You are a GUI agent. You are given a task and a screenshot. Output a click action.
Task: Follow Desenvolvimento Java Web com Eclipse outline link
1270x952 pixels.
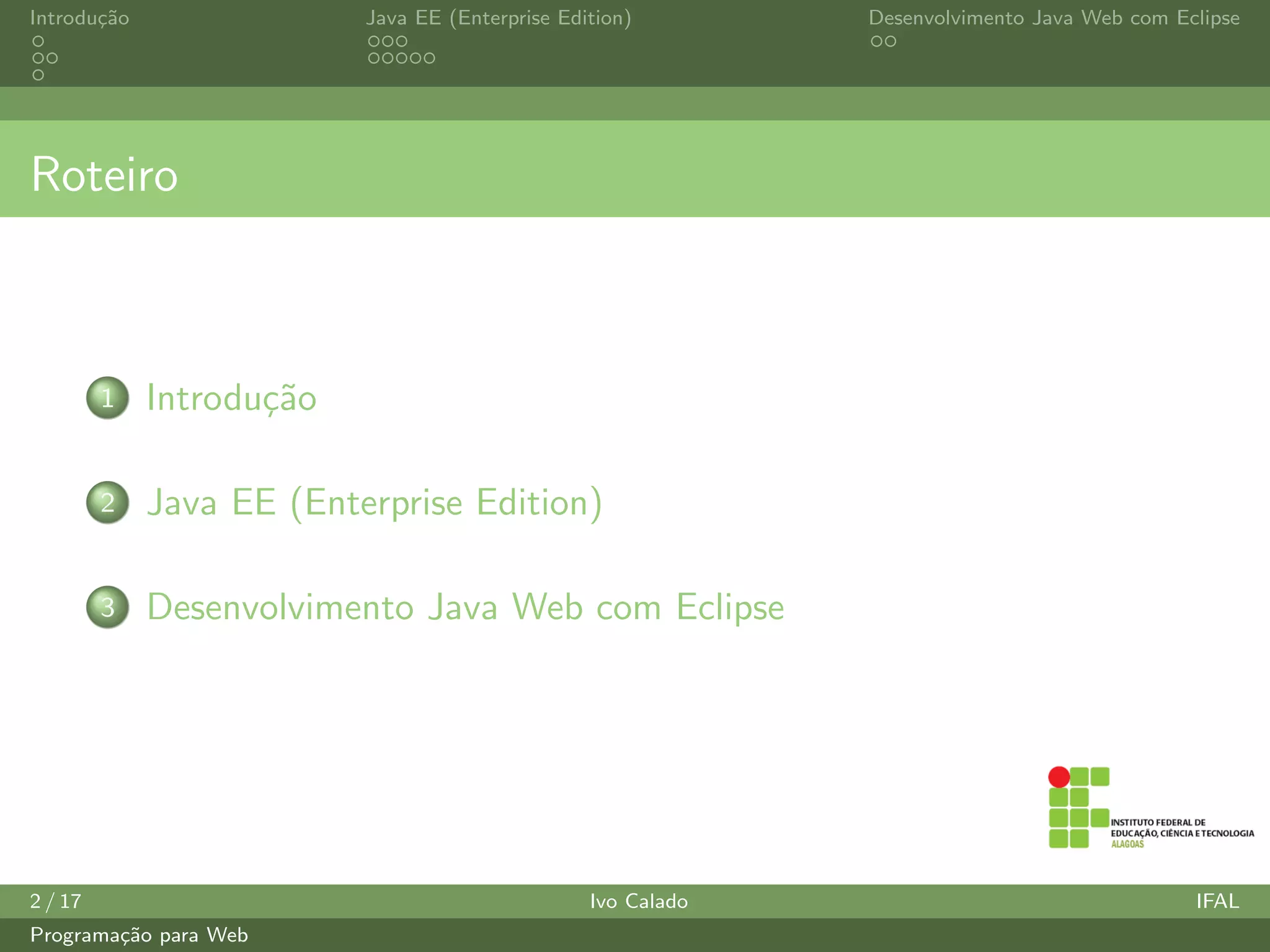point(465,607)
